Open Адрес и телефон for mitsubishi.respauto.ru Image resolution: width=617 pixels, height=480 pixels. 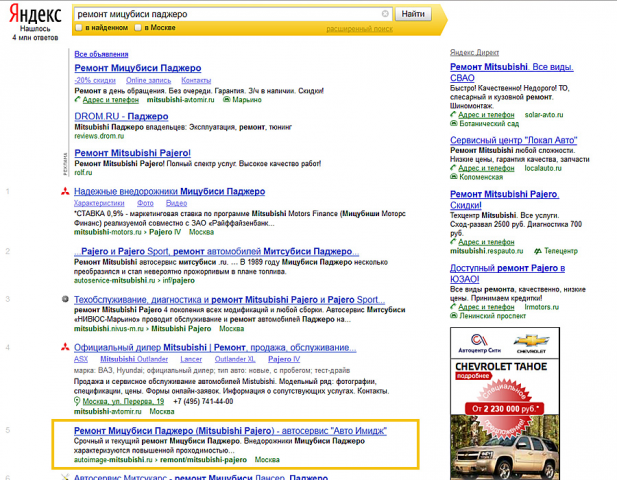click(486, 242)
